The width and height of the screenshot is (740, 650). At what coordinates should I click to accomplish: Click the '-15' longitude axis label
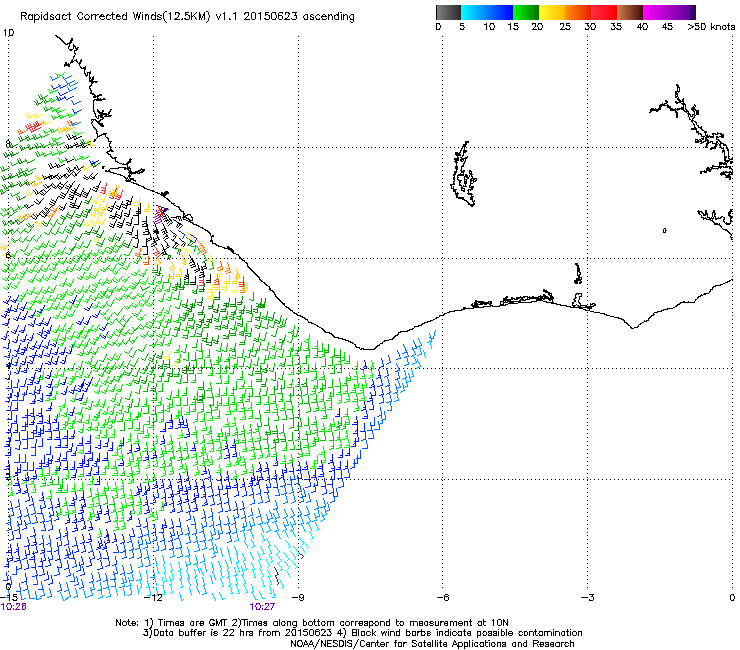[8, 598]
